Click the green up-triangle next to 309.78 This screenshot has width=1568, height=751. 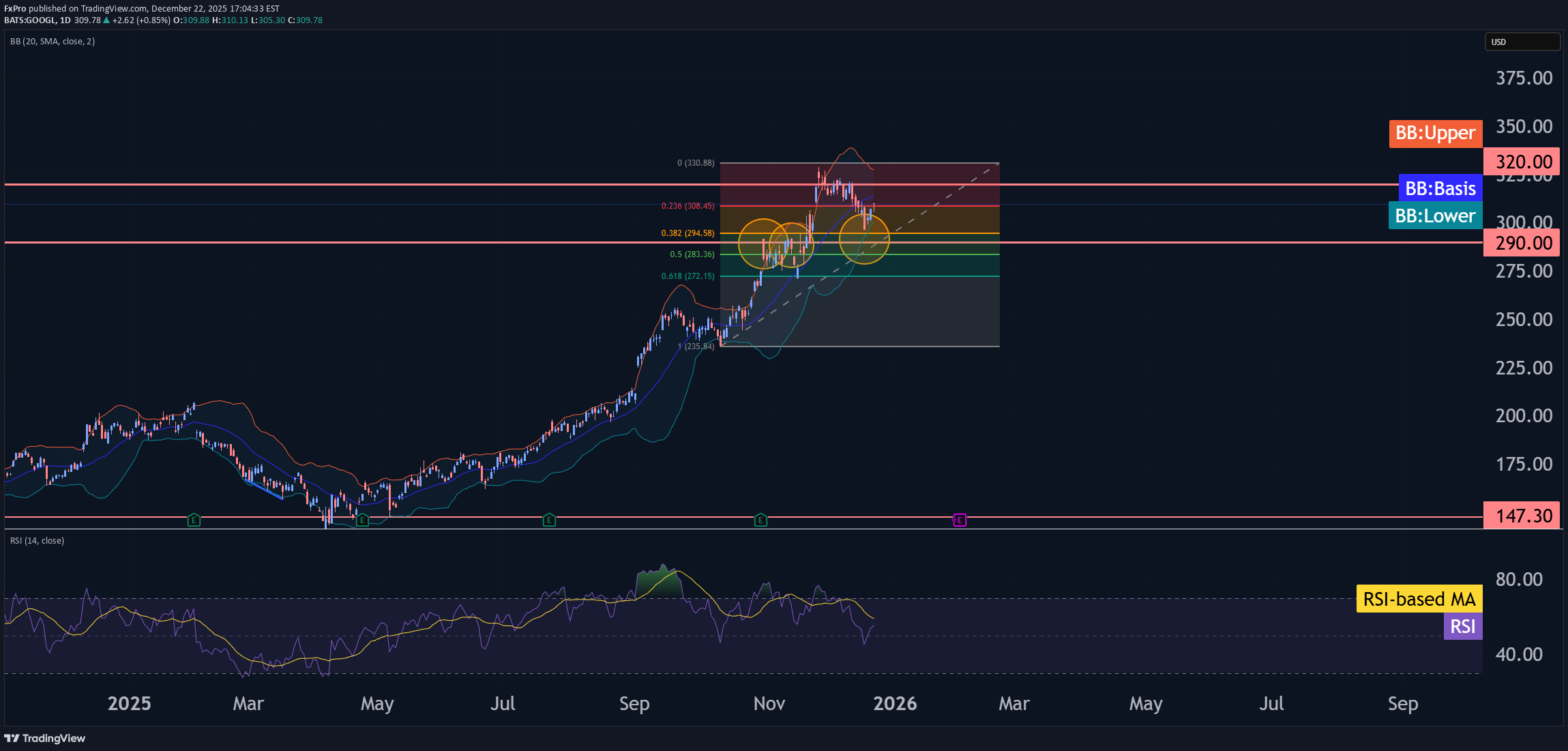(106, 20)
